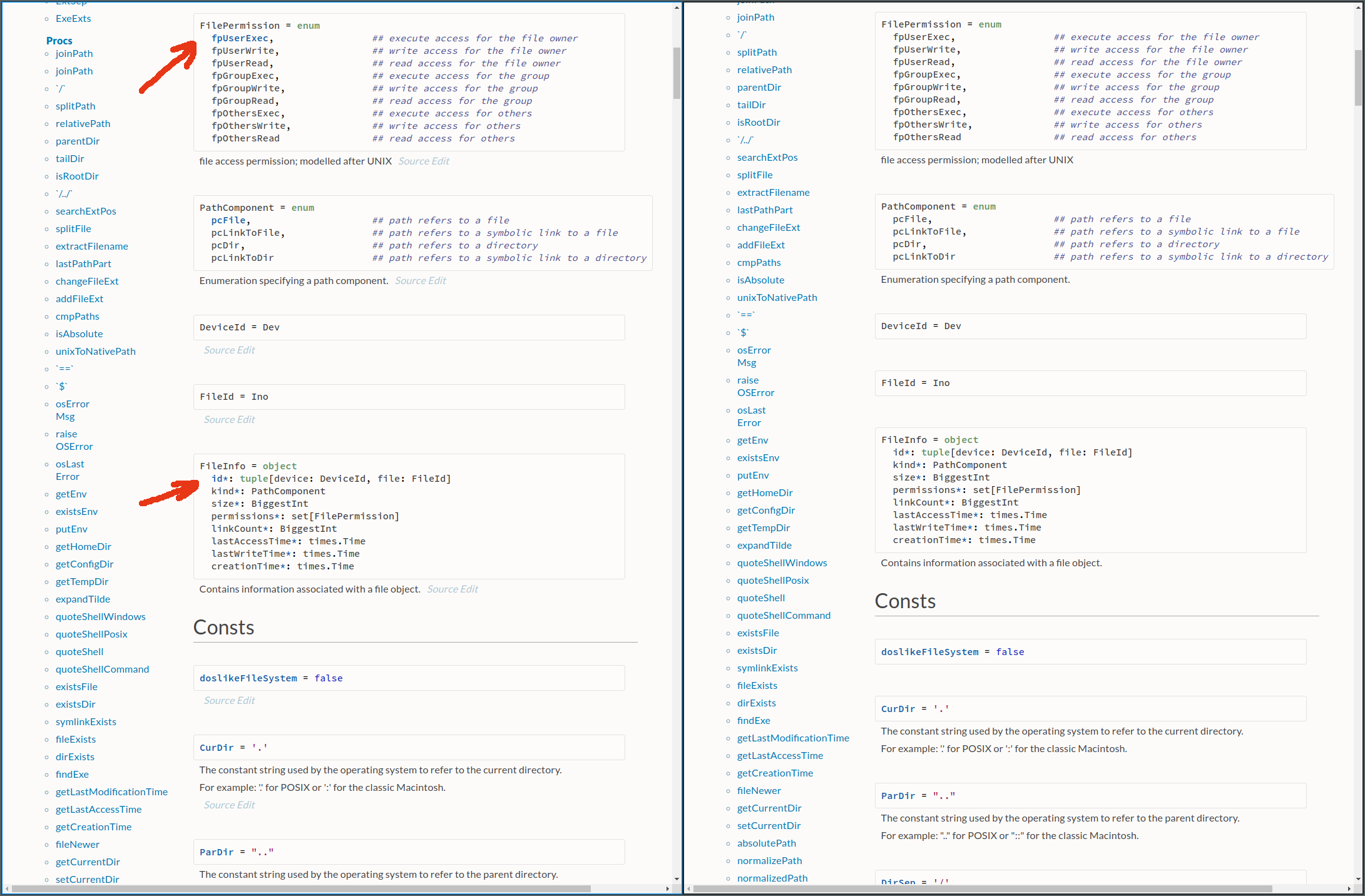Click Edit link after 'Enumeration specifying a path component'
This screenshot has width=1365, height=896.
[437, 281]
